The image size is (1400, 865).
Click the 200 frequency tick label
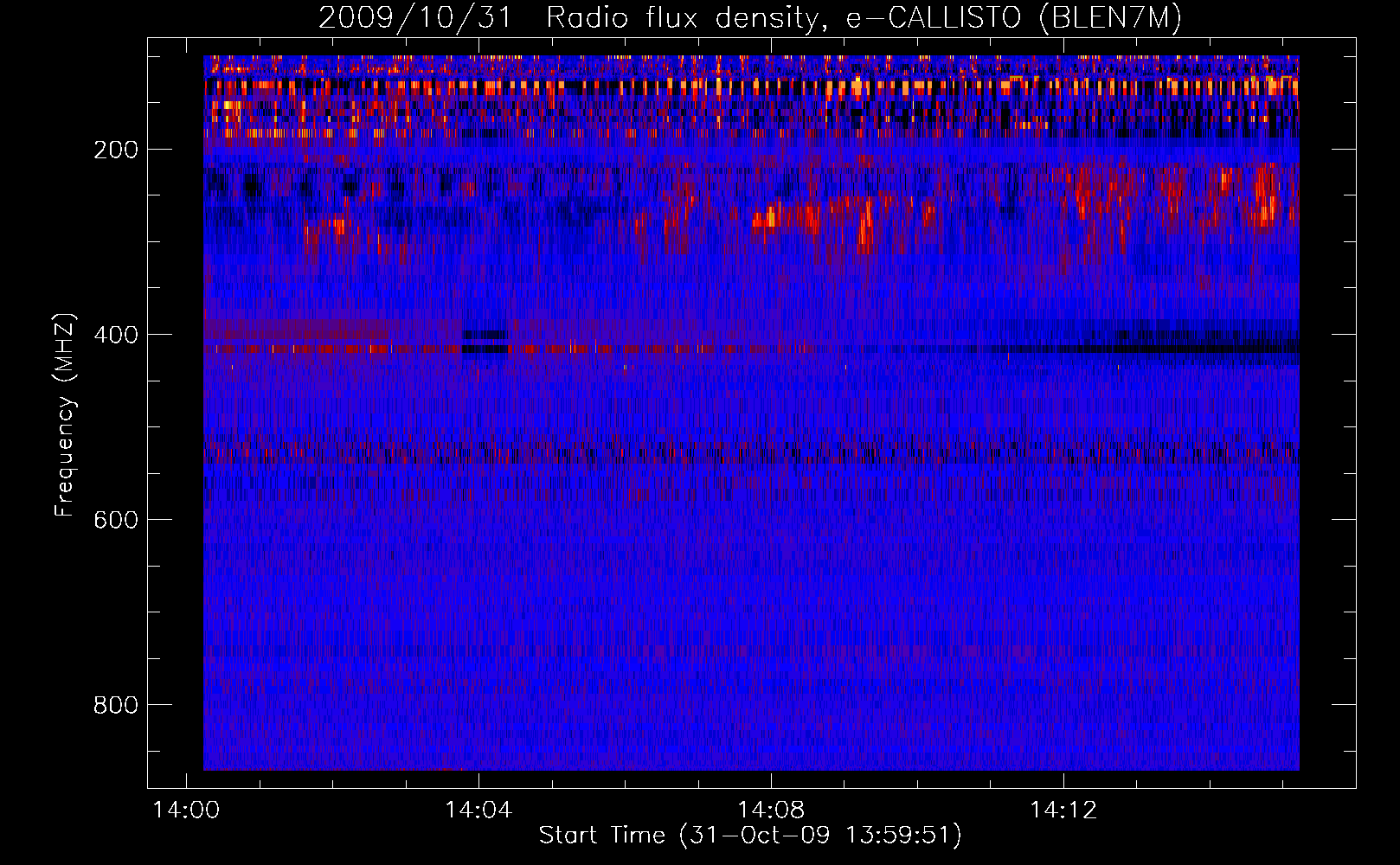pyautogui.click(x=116, y=150)
